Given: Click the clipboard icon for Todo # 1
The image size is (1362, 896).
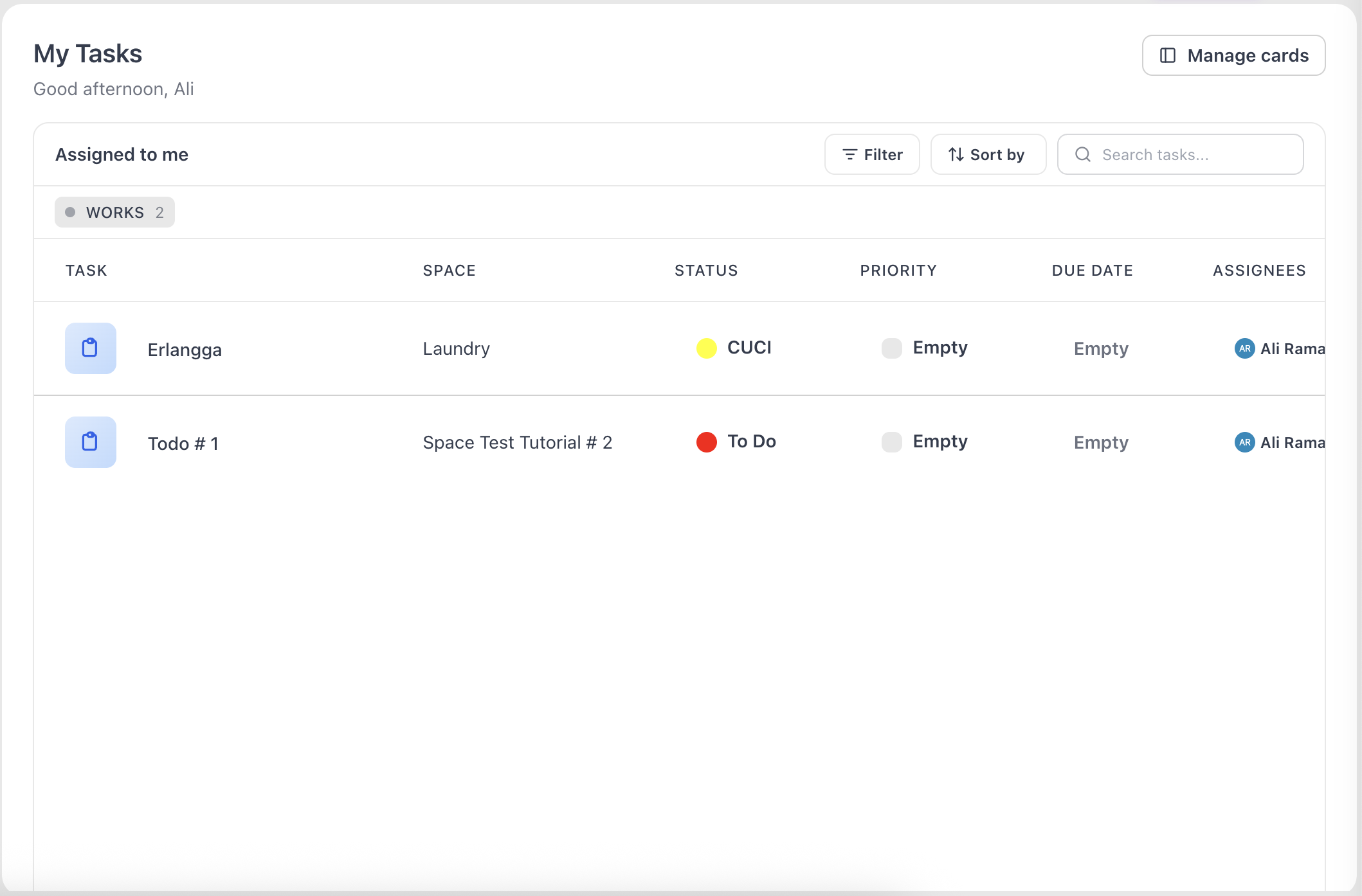Looking at the screenshot, I should point(90,442).
